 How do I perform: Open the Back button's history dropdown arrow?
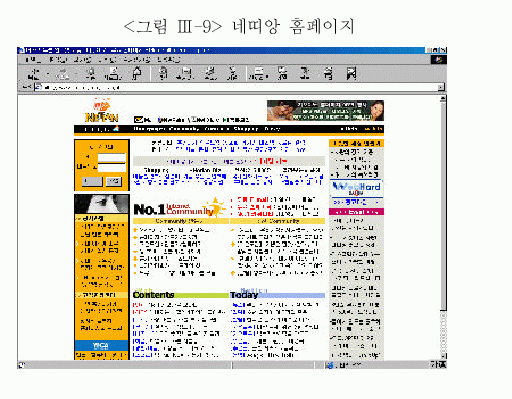click(48, 74)
